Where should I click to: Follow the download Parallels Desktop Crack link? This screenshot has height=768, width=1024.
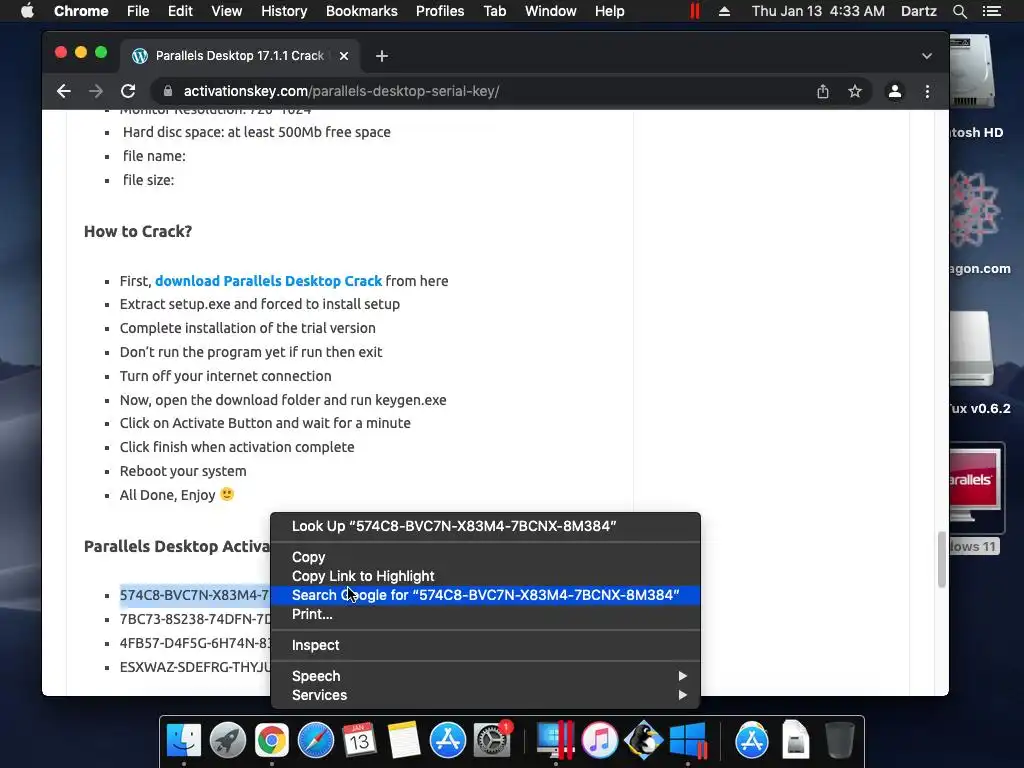coord(268,281)
